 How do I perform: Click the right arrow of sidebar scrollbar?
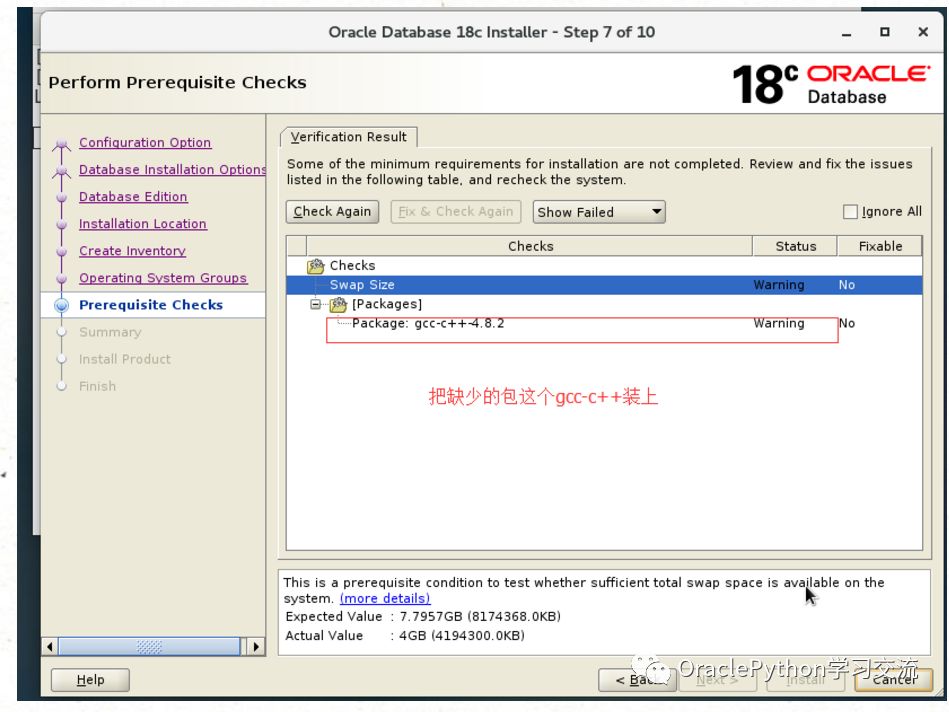pos(256,647)
